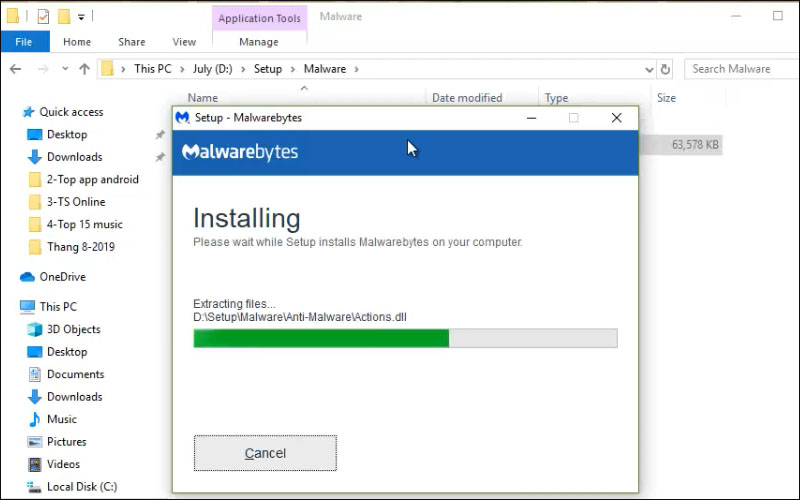The height and width of the screenshot is (500, 800).
Task: Click the Properties checkmark icon in quick toolbar
Action: [43, 17]
